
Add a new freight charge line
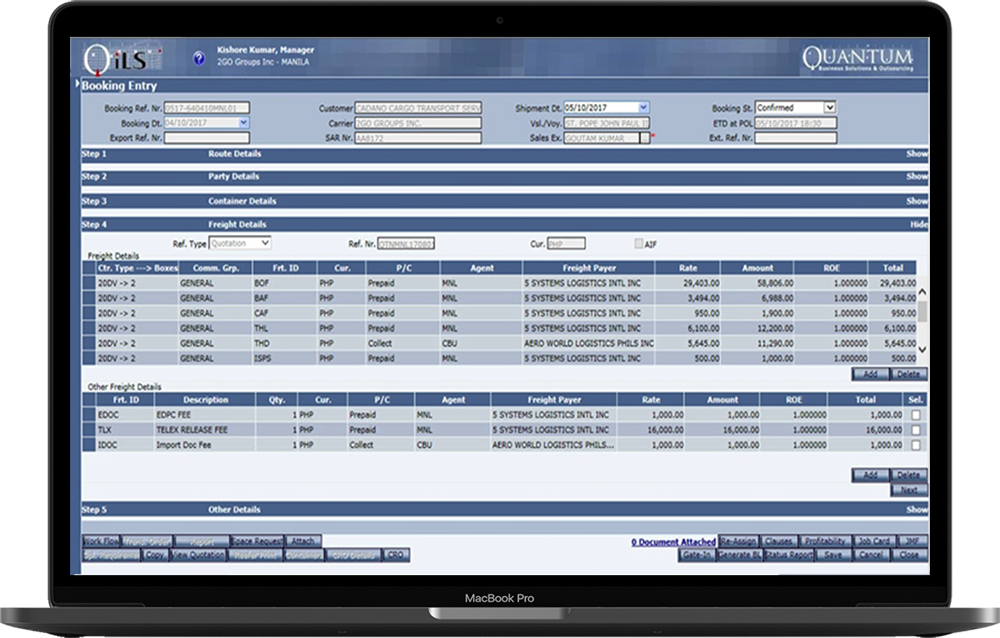point(869,373)
